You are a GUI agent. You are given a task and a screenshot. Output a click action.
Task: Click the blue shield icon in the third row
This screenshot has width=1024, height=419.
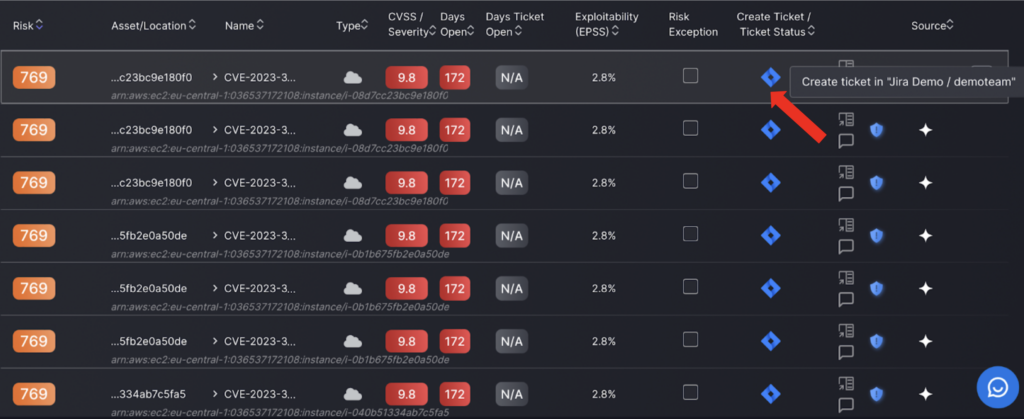click(x=876, y=183)
